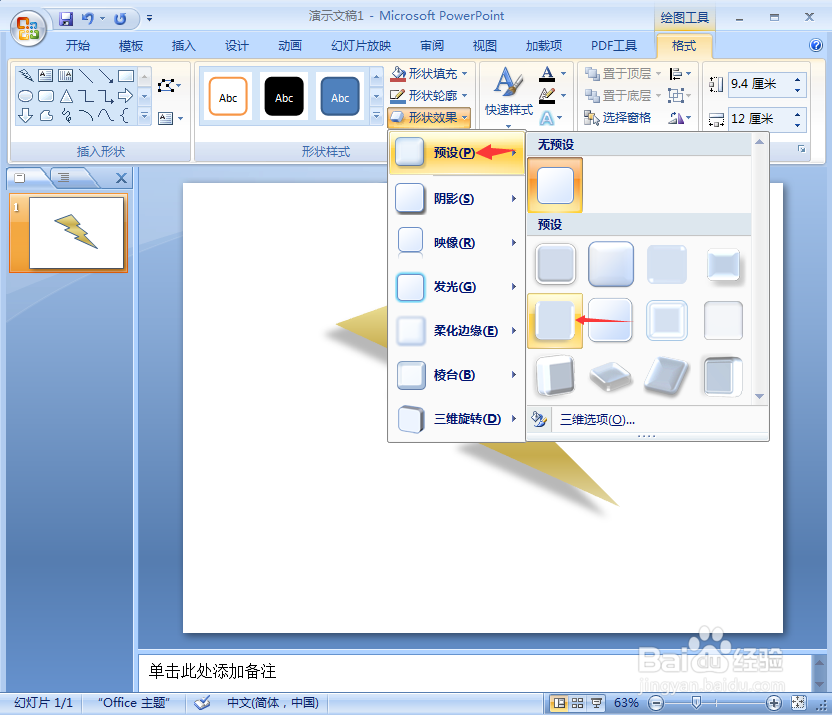The width and height of the screenshot is (832, 715).
Task: Switch to the 插入 ribbon tab
Action: click(x=184, y=46)
